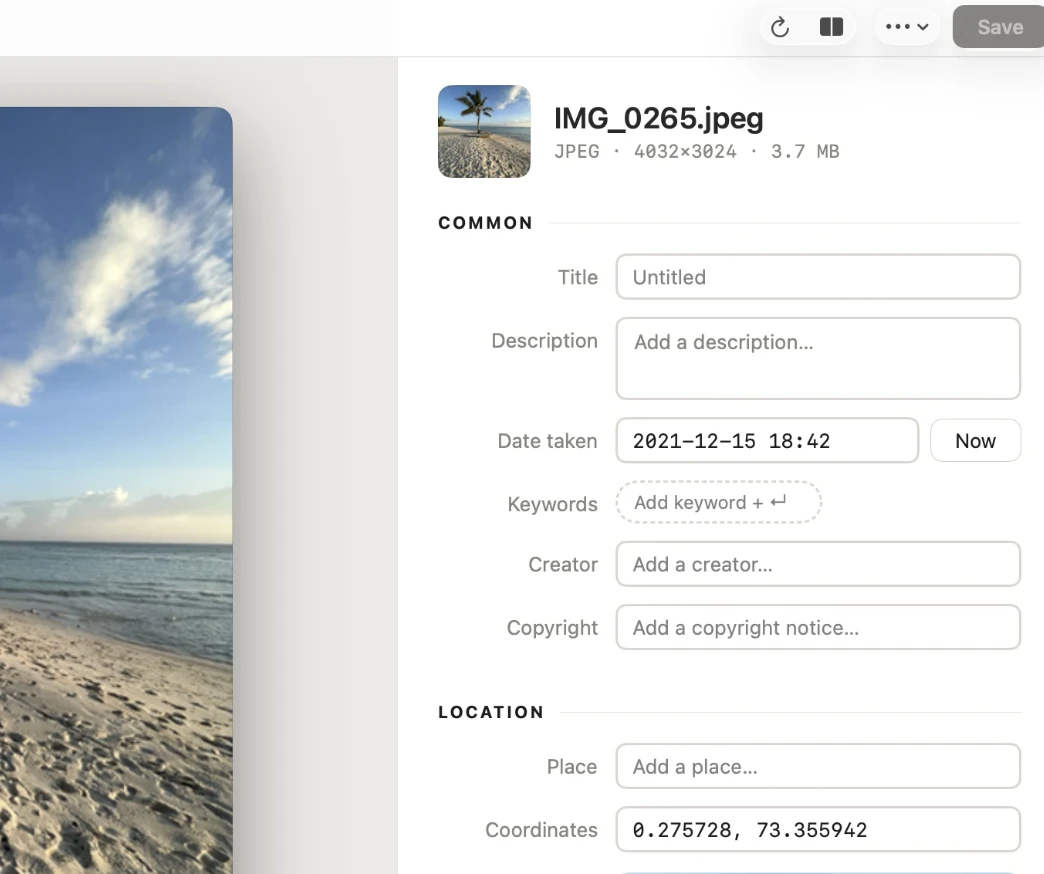Click the Description text area
This screenshot has width=1044, height=874.
pyautogui.click(x=818, y=359)
